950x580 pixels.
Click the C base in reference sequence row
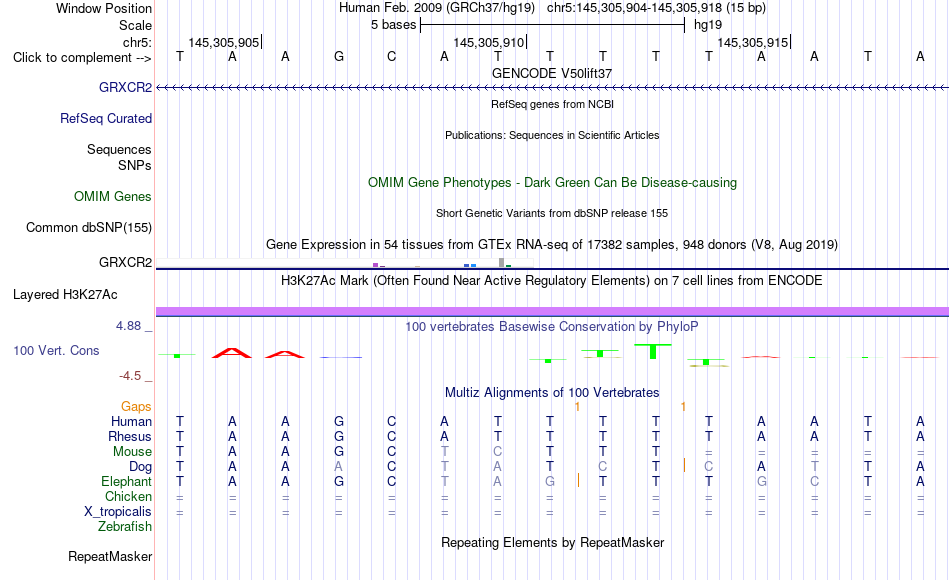391,57
